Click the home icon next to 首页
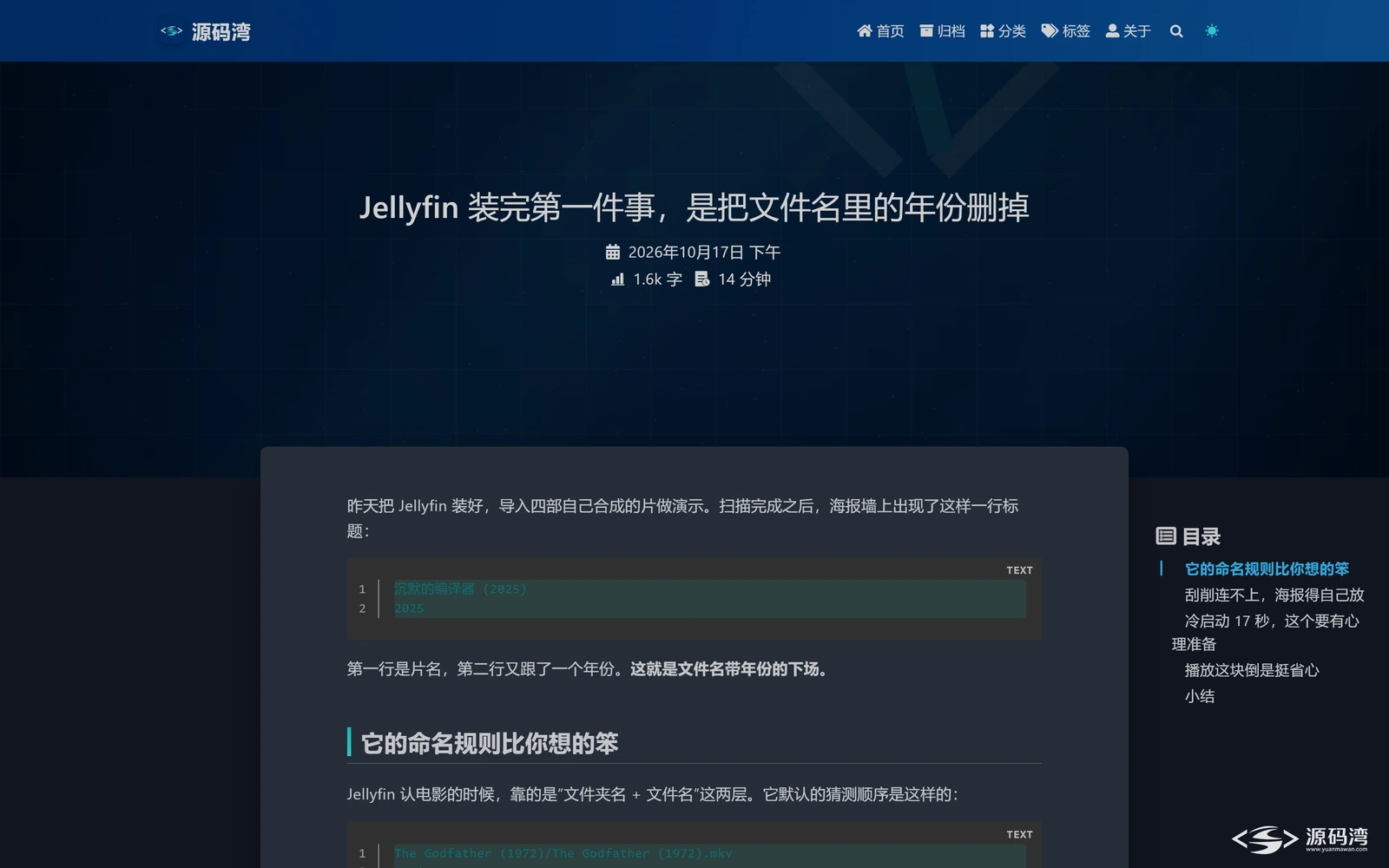The width and height of the screenshot is (1389, 868). click(865, 31)
